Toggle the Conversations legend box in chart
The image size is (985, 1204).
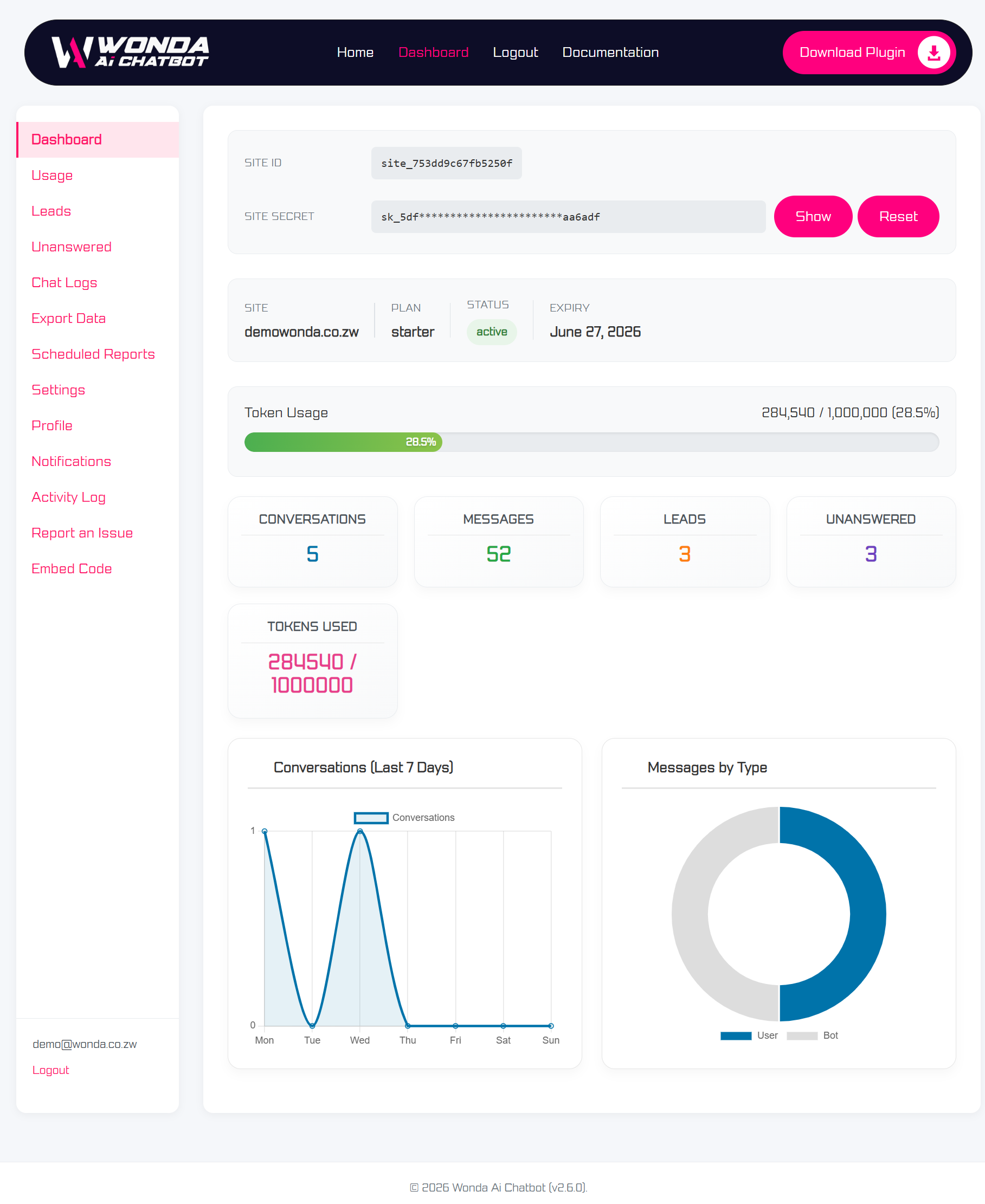(370, 817)
